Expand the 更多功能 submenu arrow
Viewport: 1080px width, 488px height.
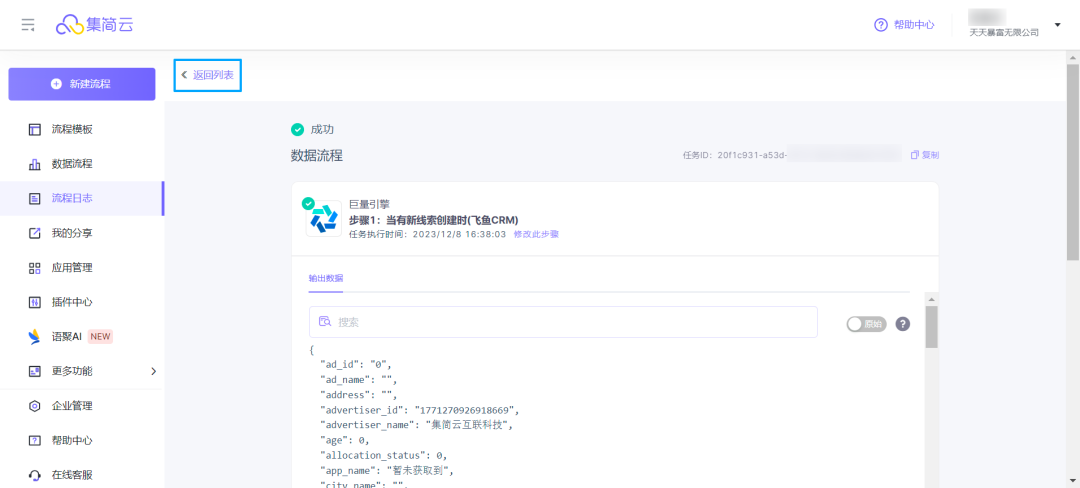pos(154,371)
